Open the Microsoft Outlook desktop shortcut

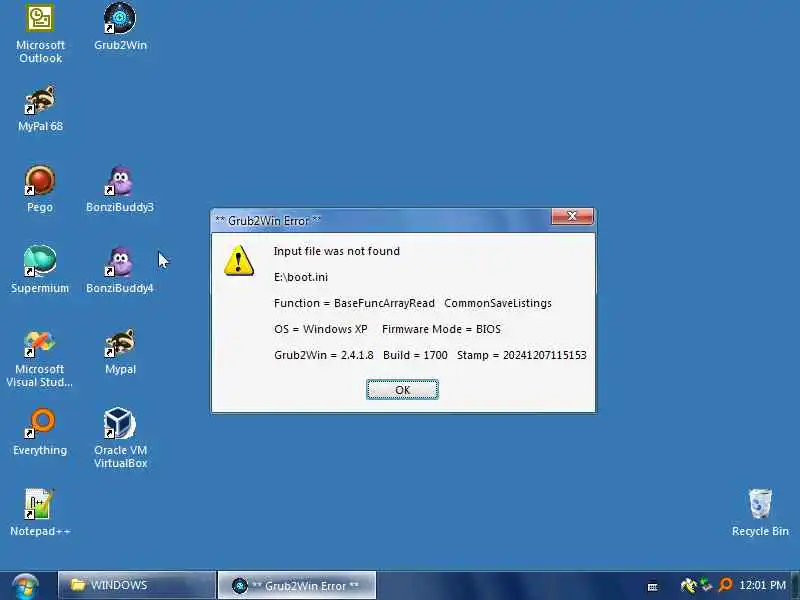tap(40, 34)
